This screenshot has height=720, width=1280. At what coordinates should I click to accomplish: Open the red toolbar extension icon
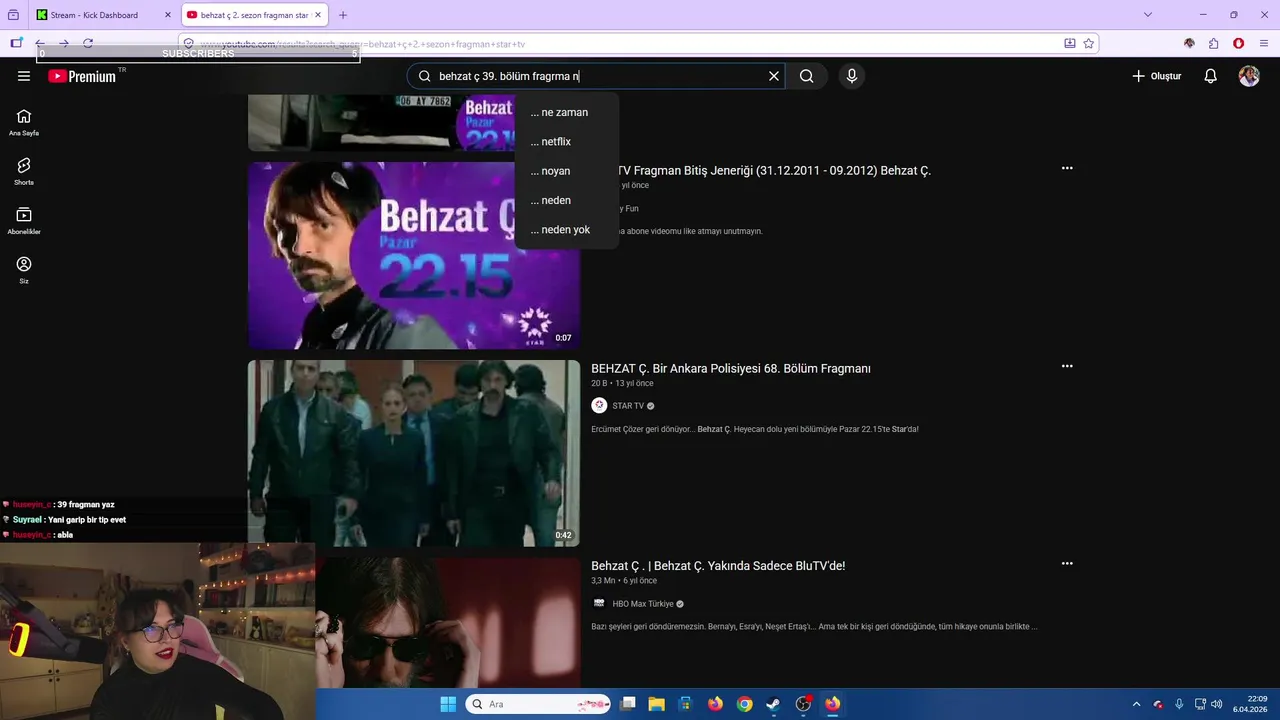coord(1238,43)
